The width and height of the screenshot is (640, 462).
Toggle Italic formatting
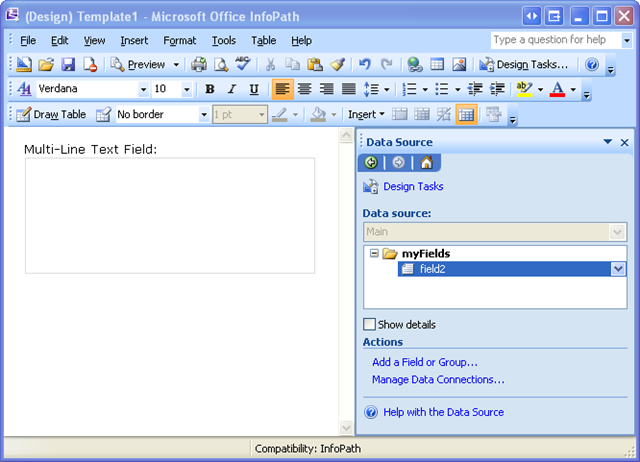232,89
